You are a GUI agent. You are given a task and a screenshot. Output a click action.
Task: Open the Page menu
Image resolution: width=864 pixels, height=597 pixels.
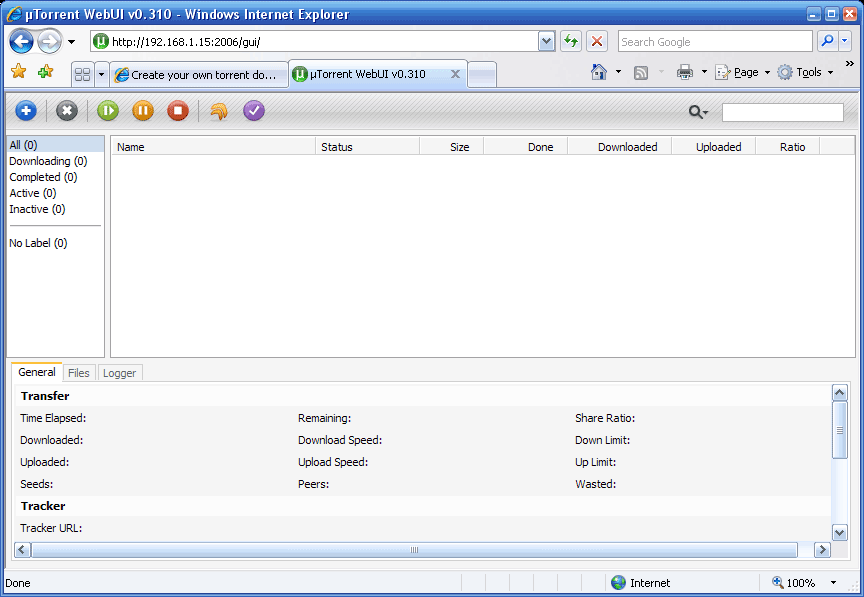(742, 72)
